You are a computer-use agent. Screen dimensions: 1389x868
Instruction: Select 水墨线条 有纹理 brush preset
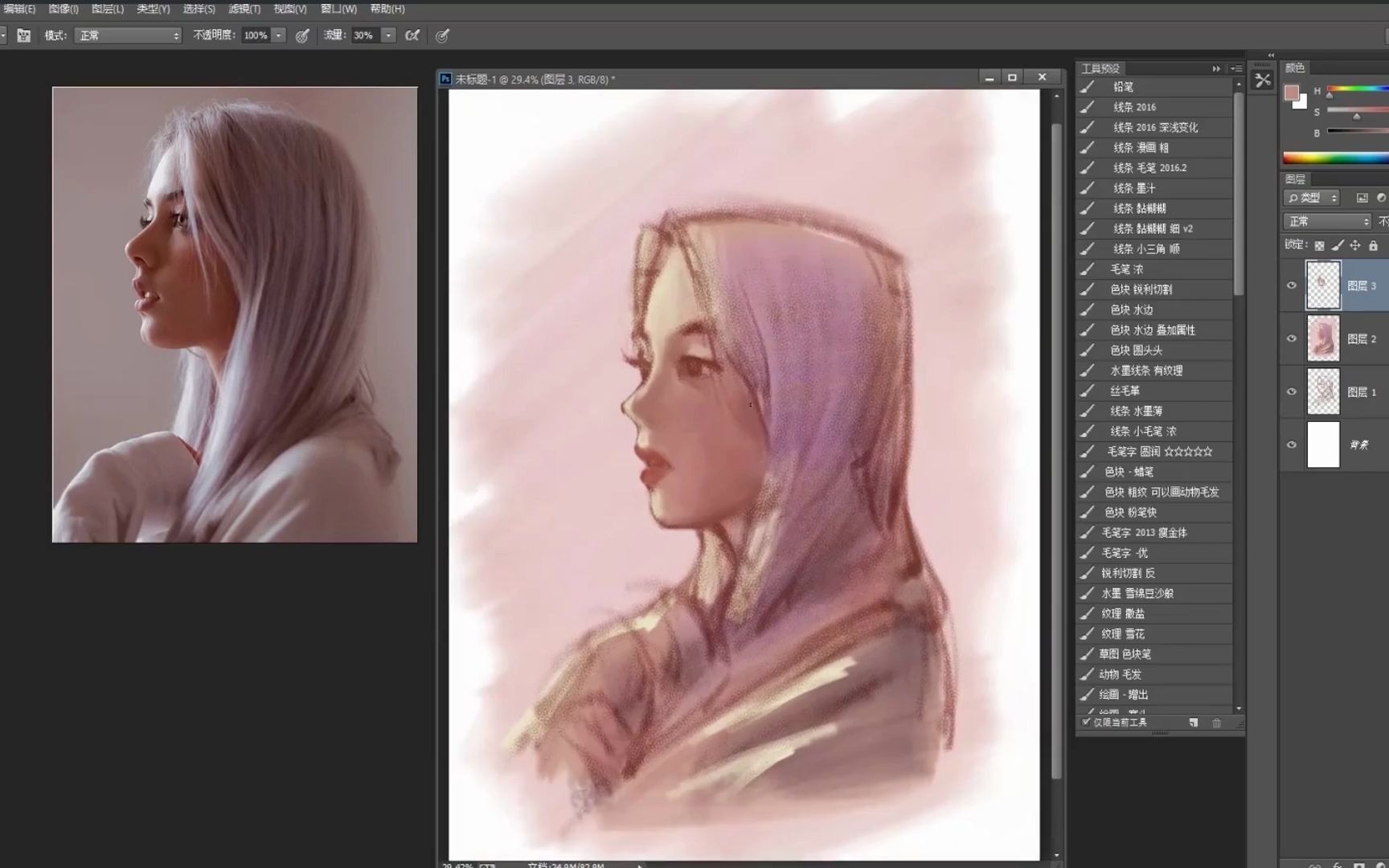click(x=1154, y=371)
